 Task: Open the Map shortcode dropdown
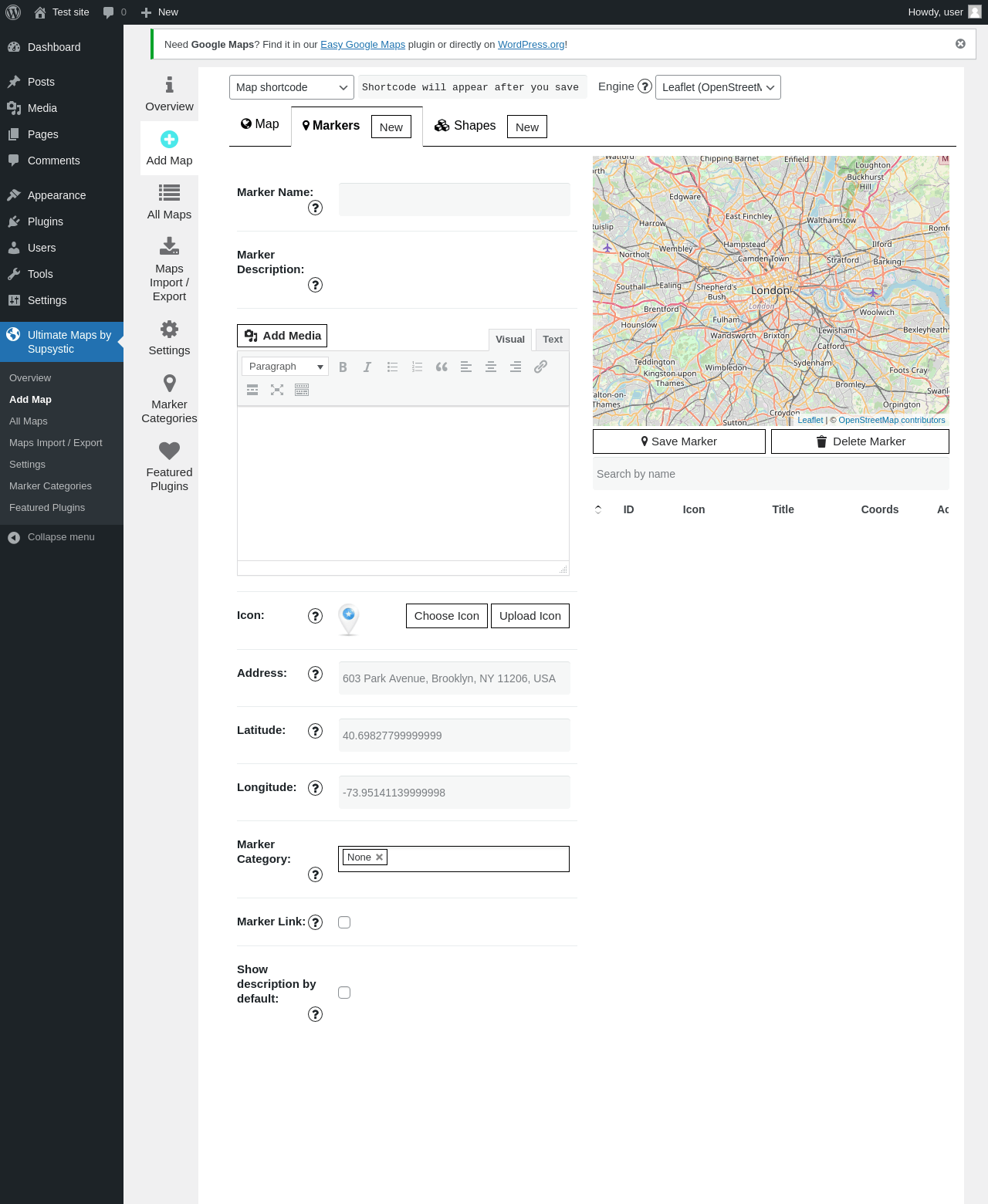[292, 87]
